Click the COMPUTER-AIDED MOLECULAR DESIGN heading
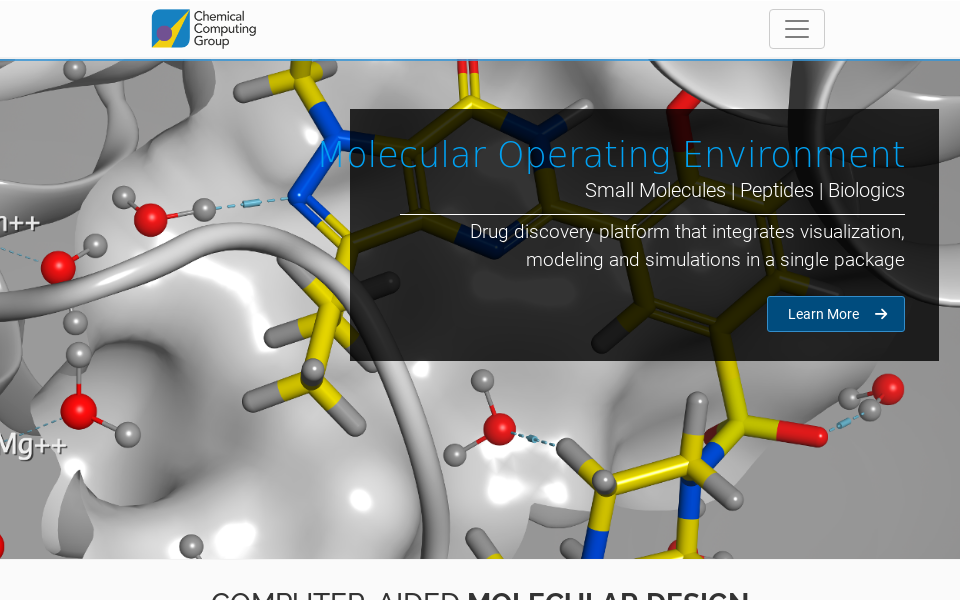The image size is (960, 600). pyautogui.click(x=480, y=594)
